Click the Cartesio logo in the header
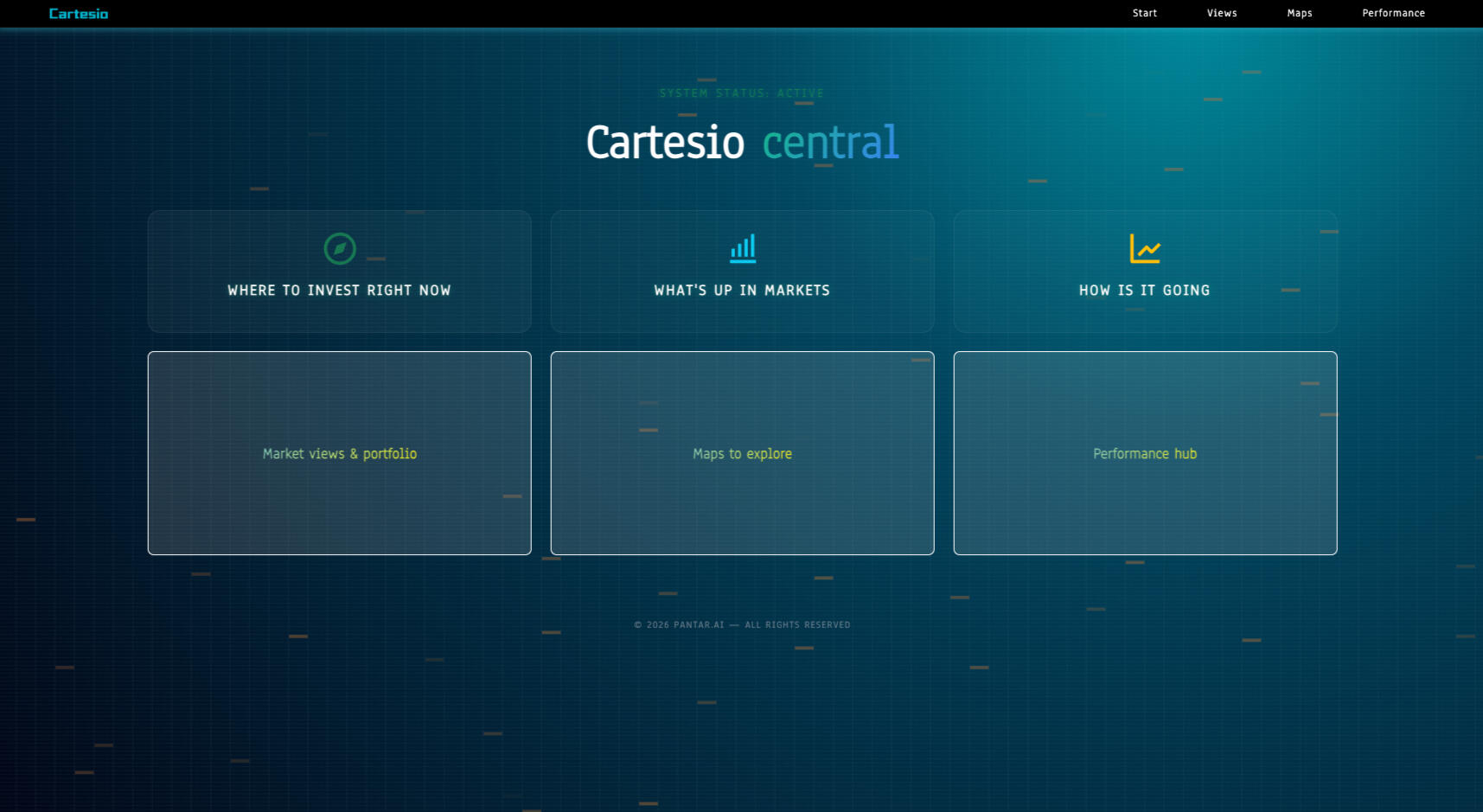1483x812 pixels. (x=79, y=14)
